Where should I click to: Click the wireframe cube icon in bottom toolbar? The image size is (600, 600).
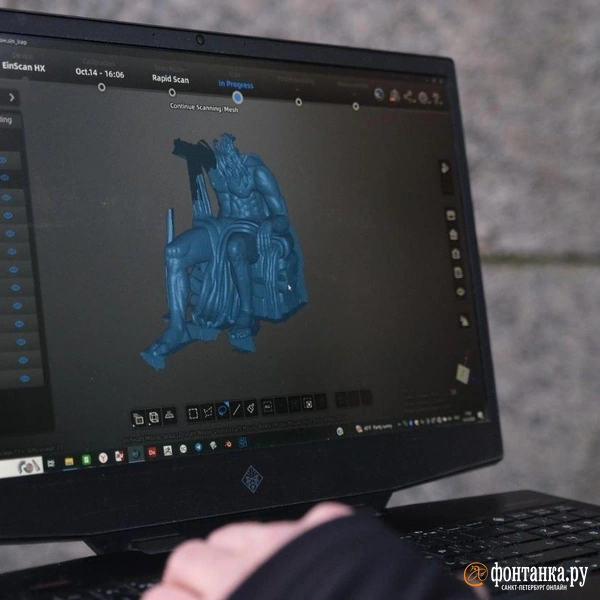(x=154, y=417)
